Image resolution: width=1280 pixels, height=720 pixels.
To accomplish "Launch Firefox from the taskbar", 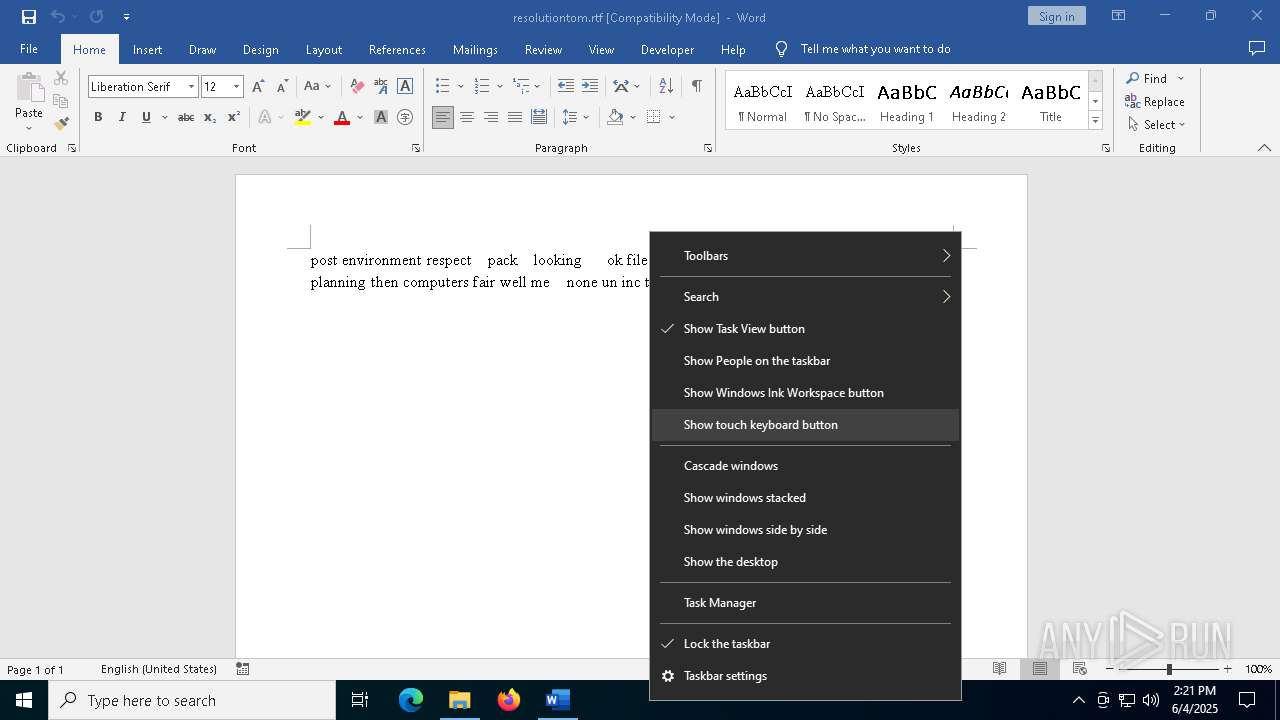I will click(509, 700).
